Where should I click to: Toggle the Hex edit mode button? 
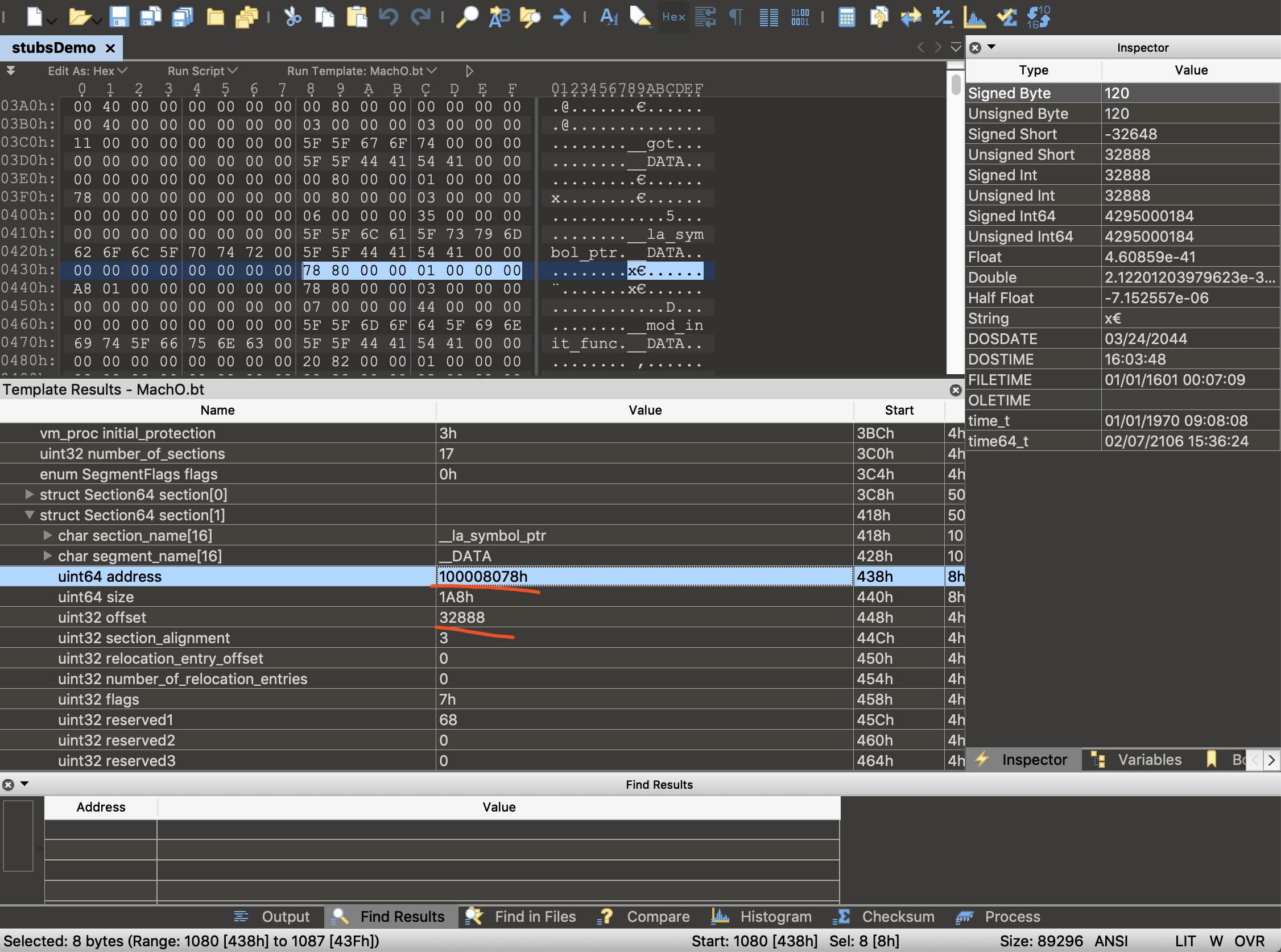(x=673, y=16)
